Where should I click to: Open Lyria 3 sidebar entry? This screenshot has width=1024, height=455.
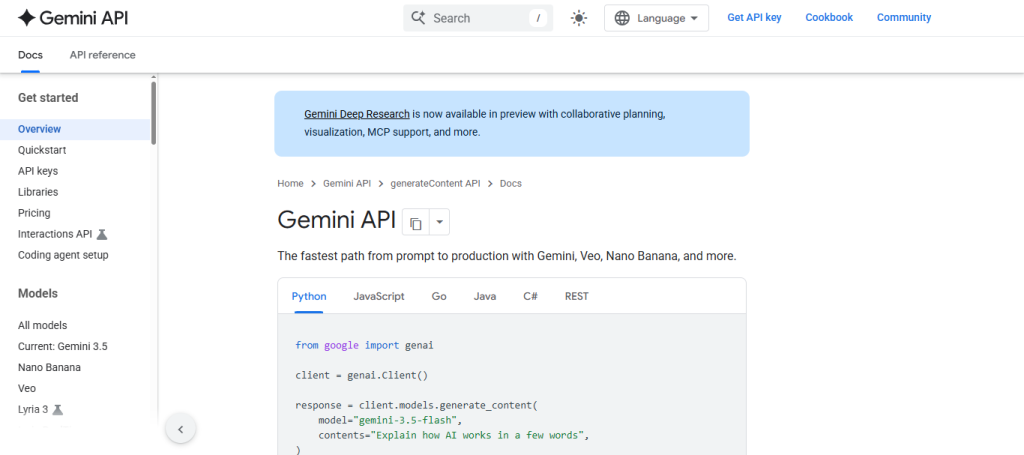33,409
